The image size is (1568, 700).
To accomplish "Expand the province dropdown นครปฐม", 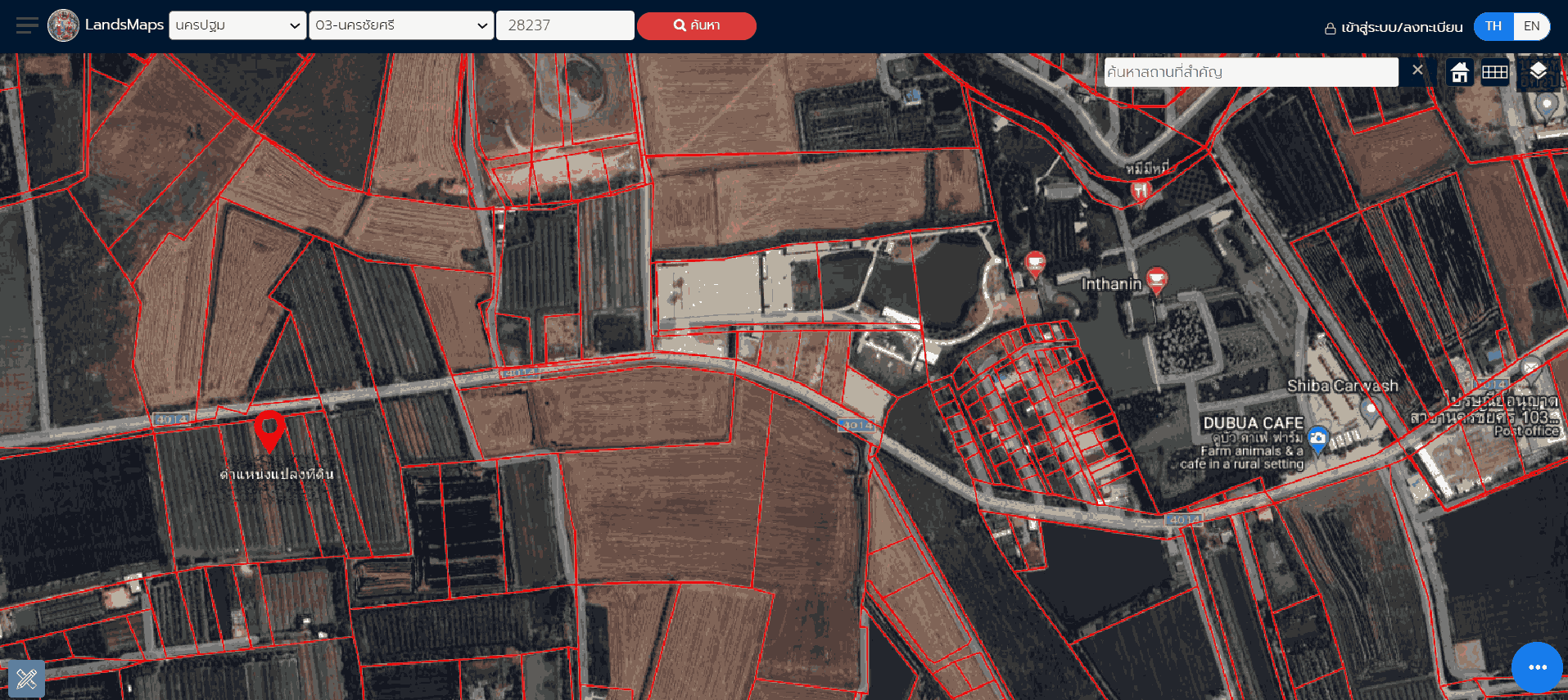I will (x=237, y=25).
